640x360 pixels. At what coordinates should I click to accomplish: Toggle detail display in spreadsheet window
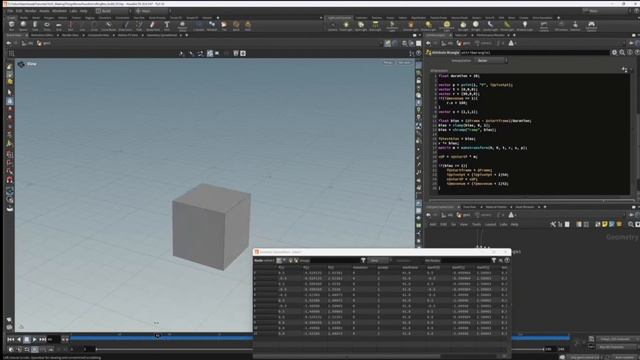coord(296,260)
